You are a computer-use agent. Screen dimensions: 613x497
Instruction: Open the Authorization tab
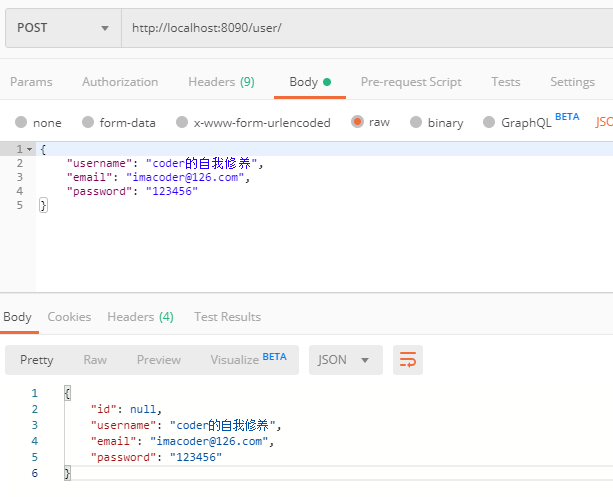(x=120, y=82)
